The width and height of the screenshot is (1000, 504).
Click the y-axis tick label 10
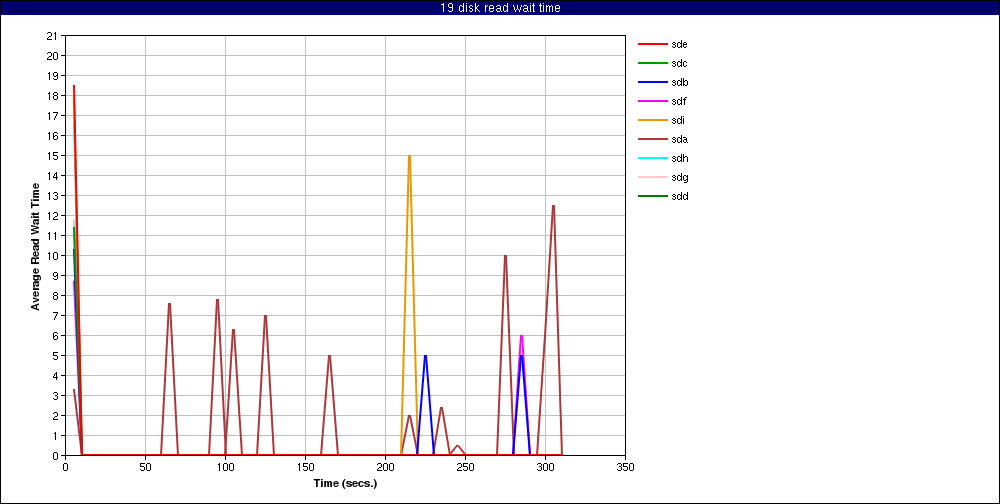point(53,256)
